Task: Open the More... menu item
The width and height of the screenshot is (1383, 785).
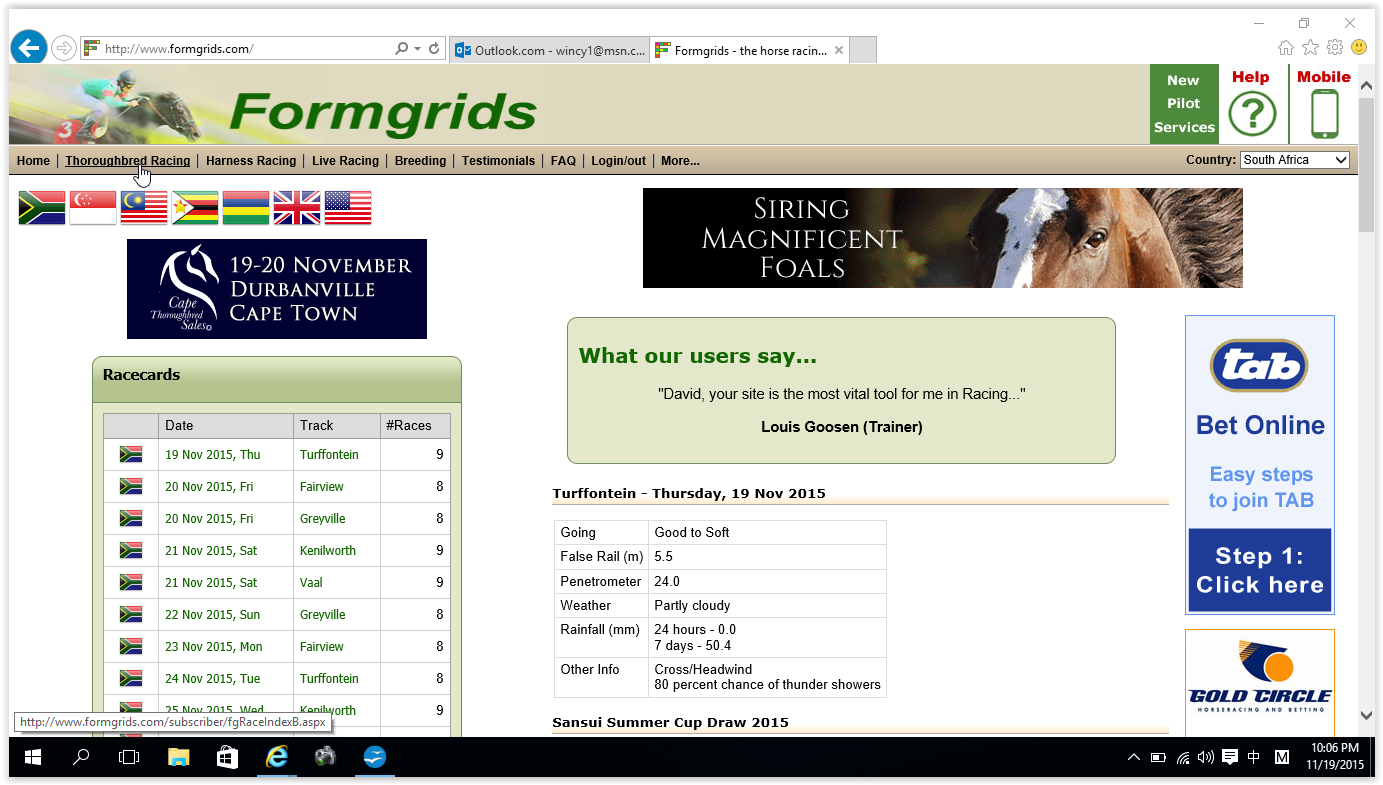Action: pos(680,161)
